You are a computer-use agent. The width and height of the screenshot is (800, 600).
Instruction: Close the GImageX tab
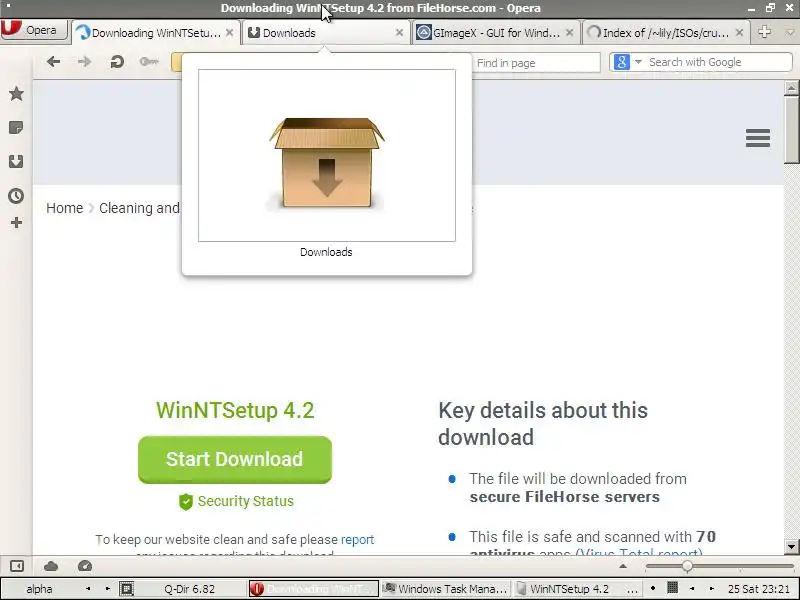click(569, 33)
